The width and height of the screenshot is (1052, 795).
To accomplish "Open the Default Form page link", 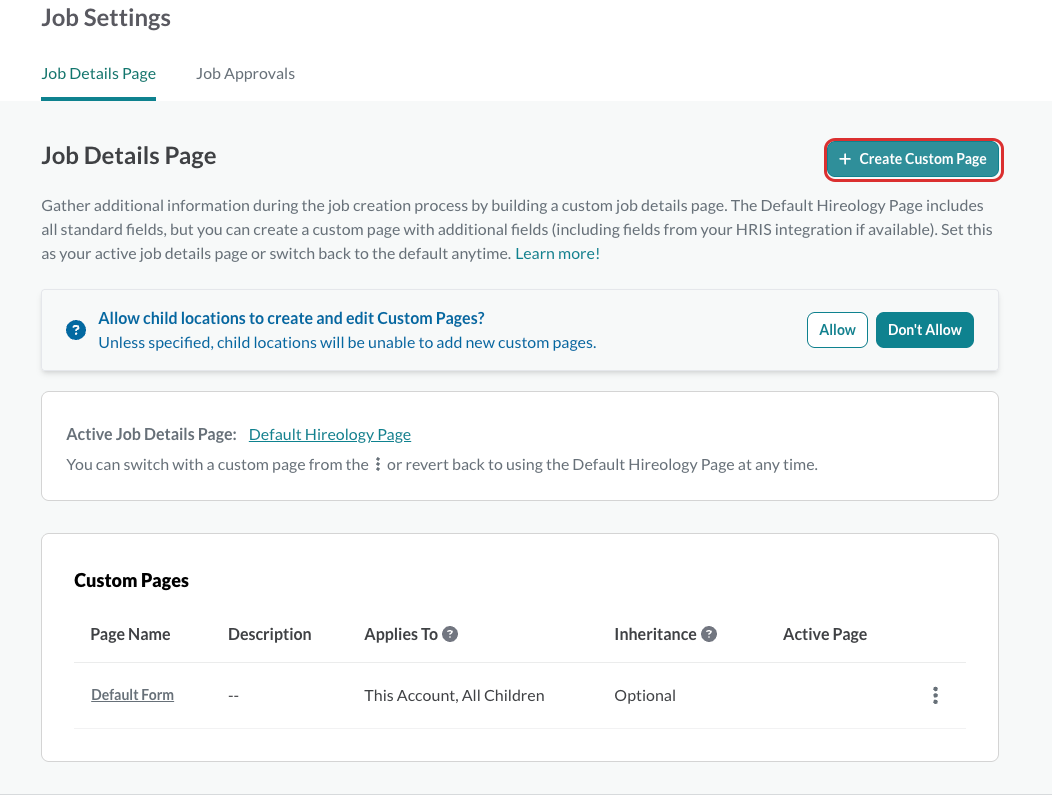I will tap(132, 695).
